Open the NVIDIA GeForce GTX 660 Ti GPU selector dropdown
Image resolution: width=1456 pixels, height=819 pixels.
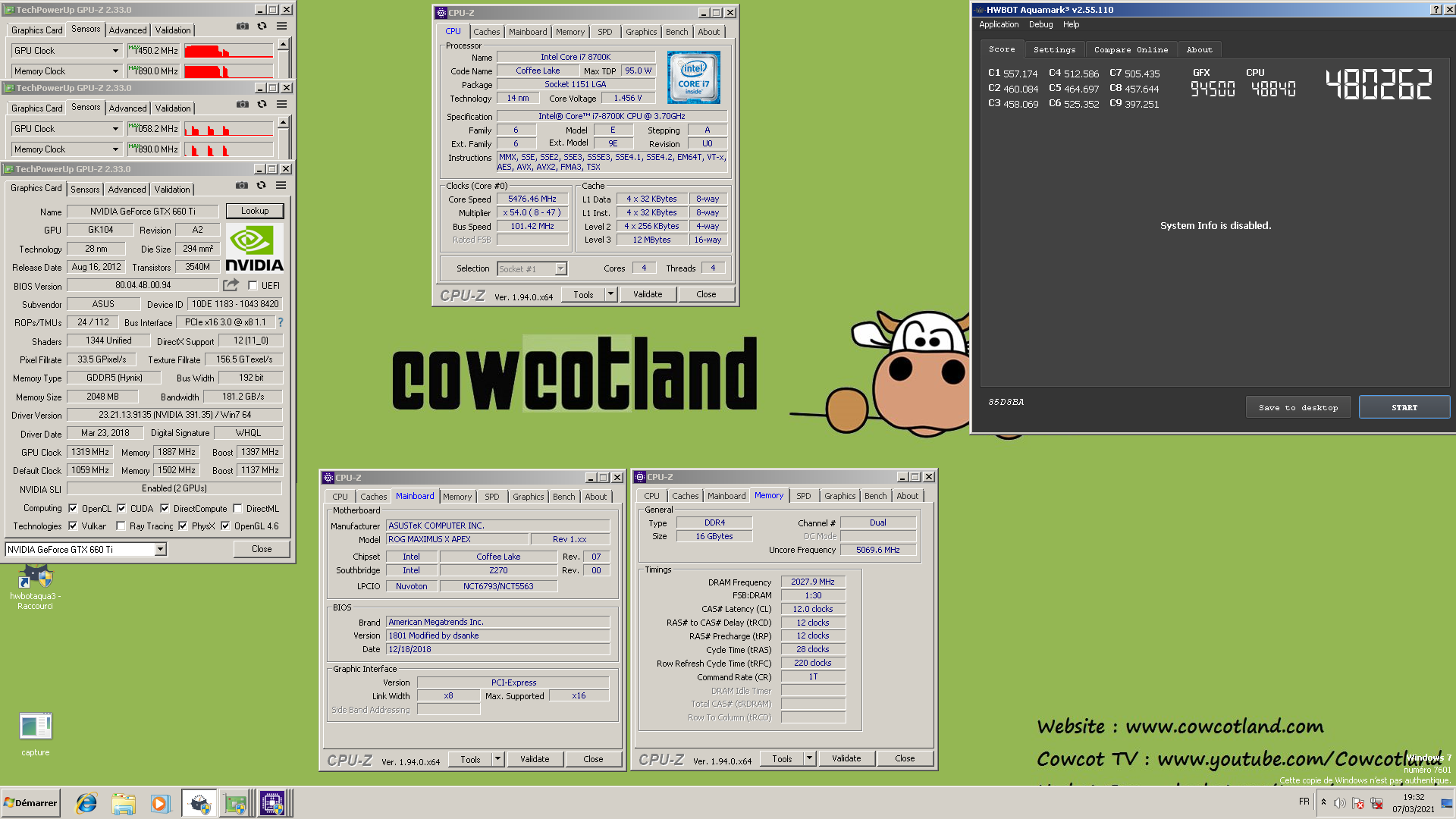click(160, 550)
